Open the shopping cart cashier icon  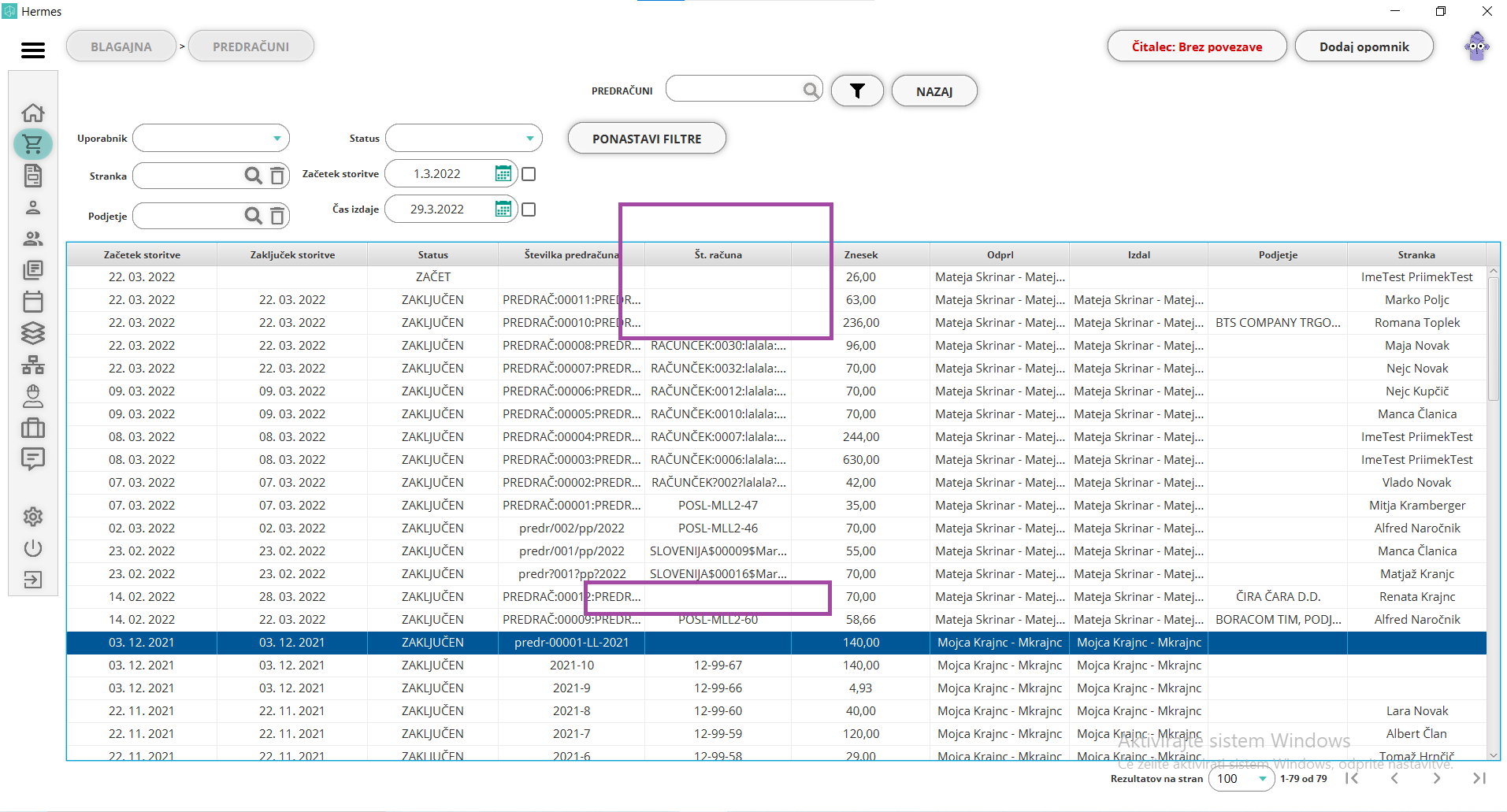[33, 144]
